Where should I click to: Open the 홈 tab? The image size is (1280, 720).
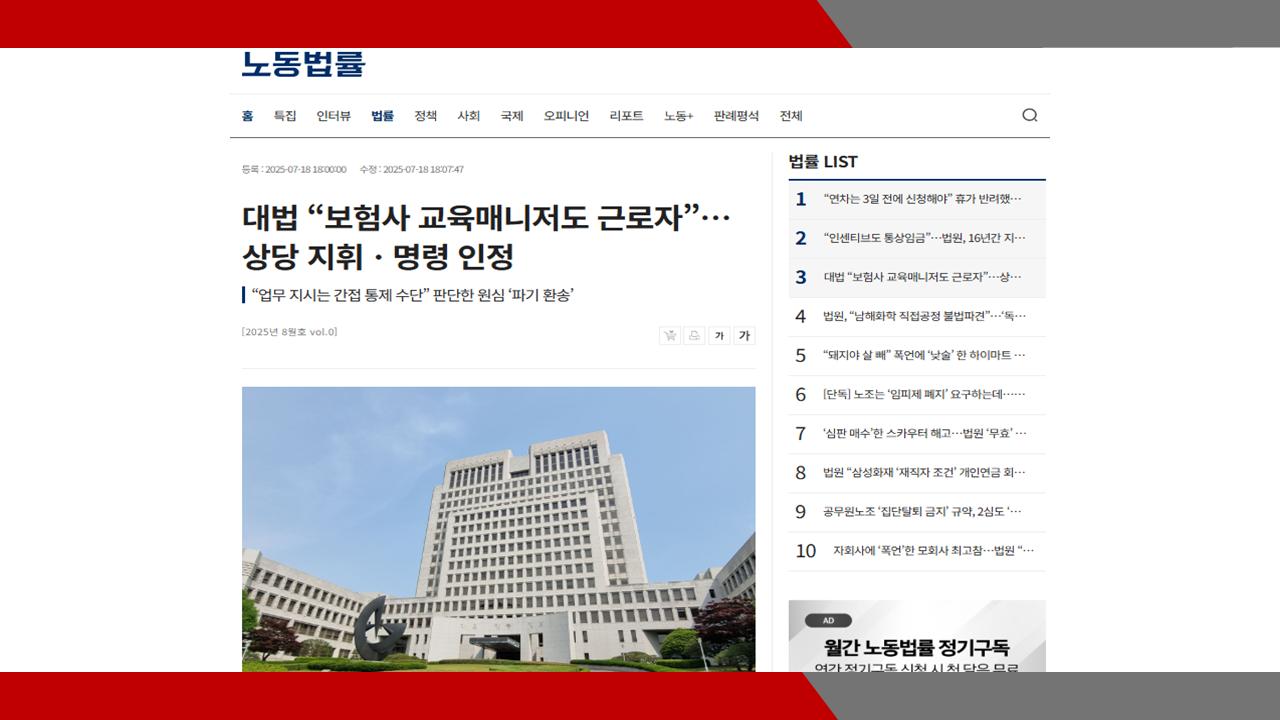click(x=246, y=116)
